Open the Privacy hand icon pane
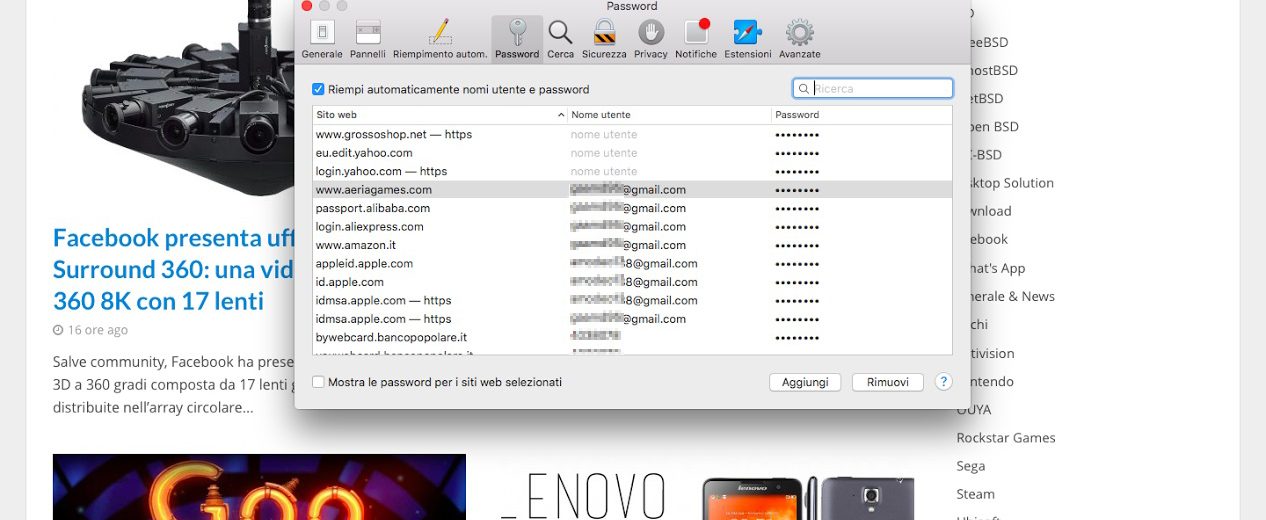Image resolution: width=1266 pixels, height=520 pixels. click(x=651, y=39)
